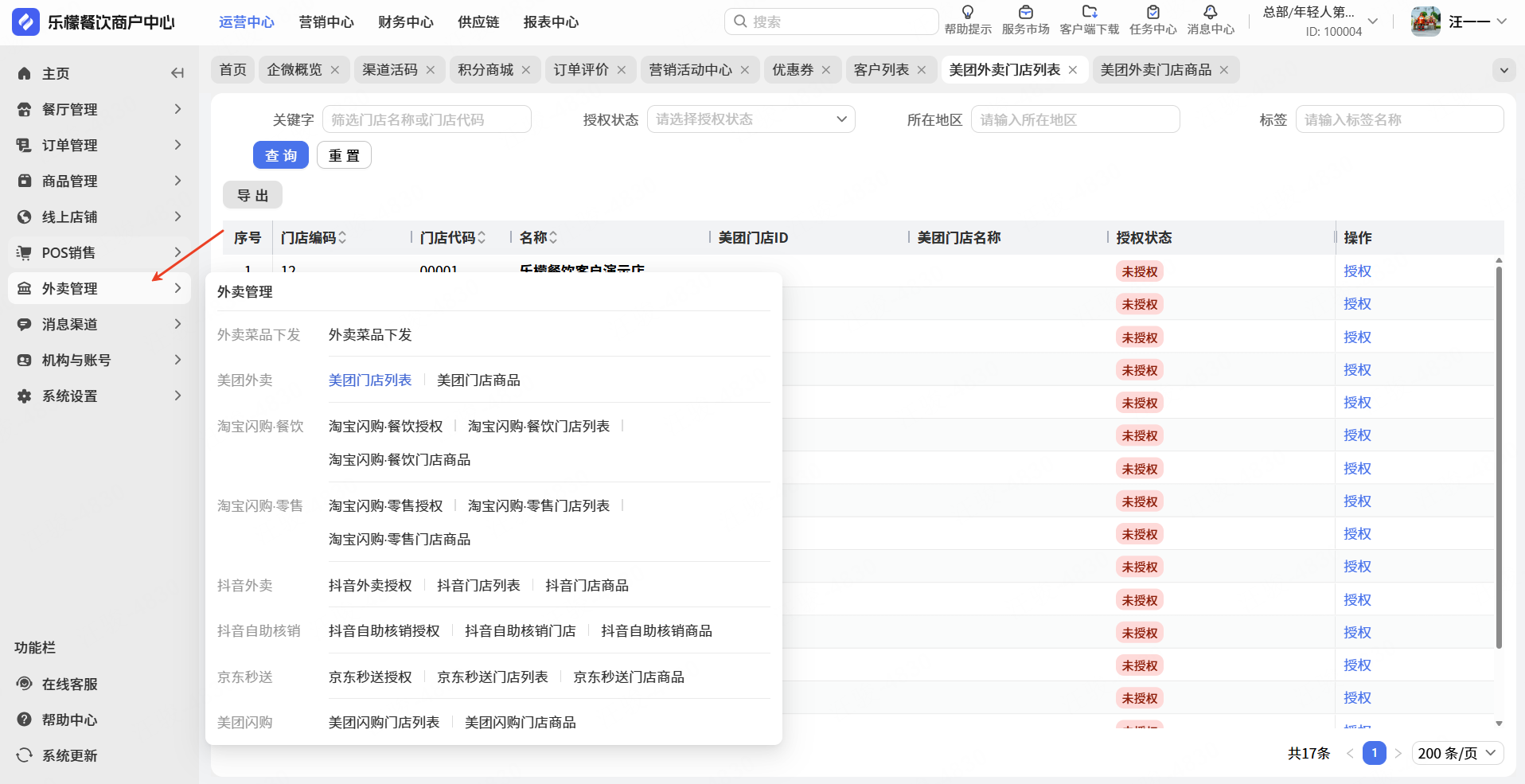This screenshot has height=784, width=1525.
Task: Open the Service Market icon
Action: (1025, 13)
